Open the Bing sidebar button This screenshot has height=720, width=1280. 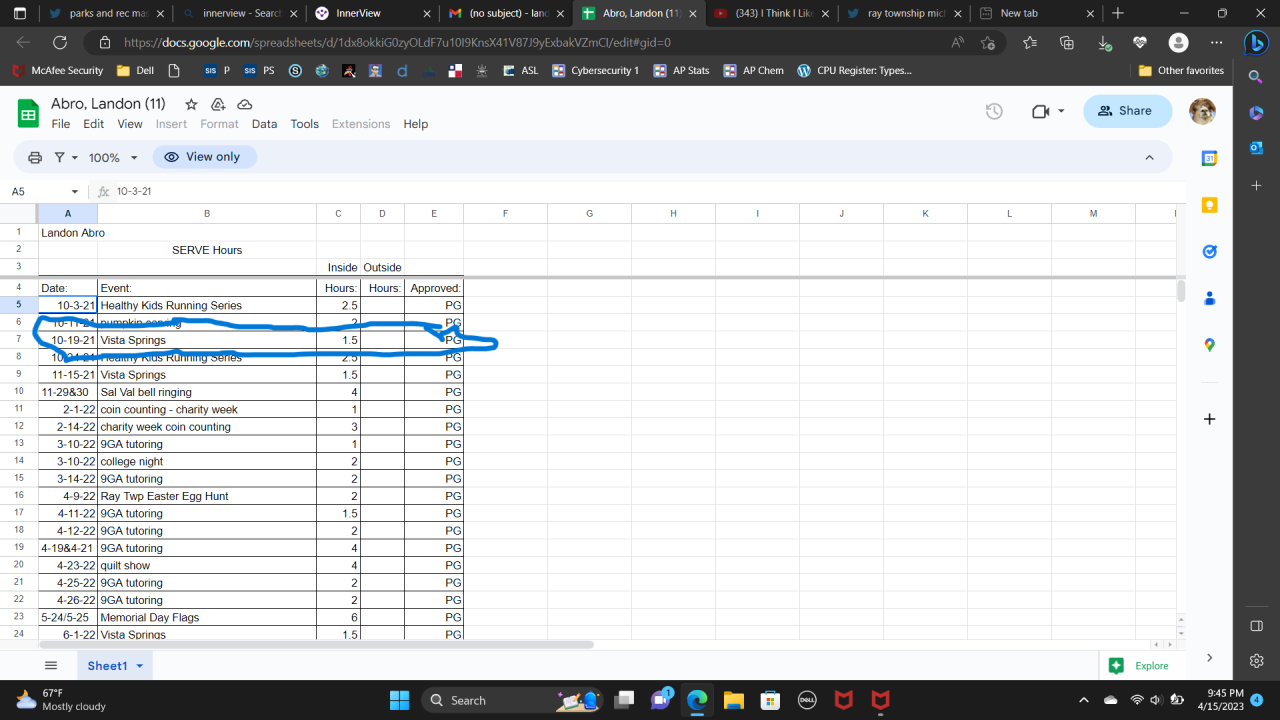click(1256, 43)
